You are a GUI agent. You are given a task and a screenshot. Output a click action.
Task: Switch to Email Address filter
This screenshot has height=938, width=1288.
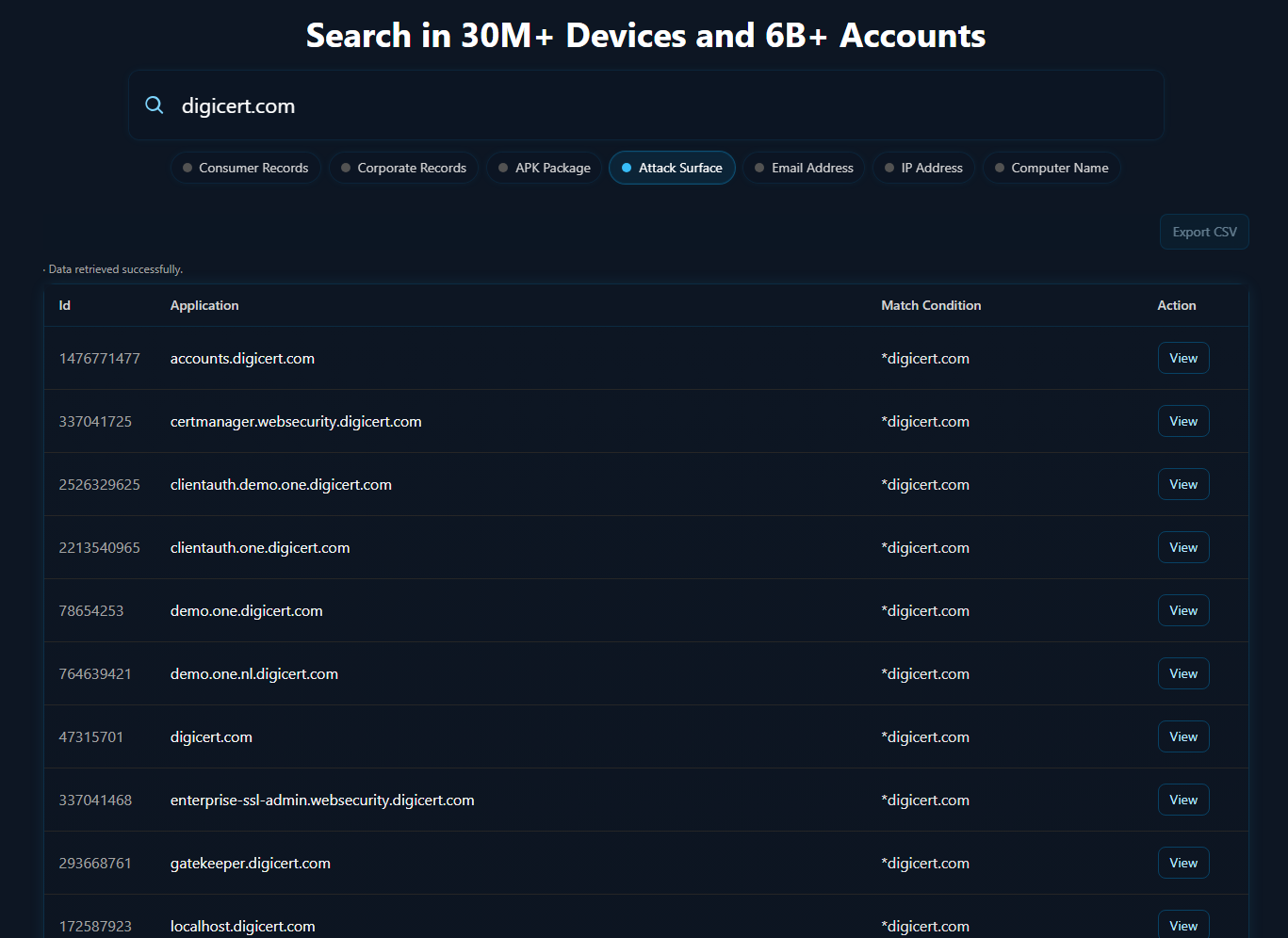tap(804, 168)
